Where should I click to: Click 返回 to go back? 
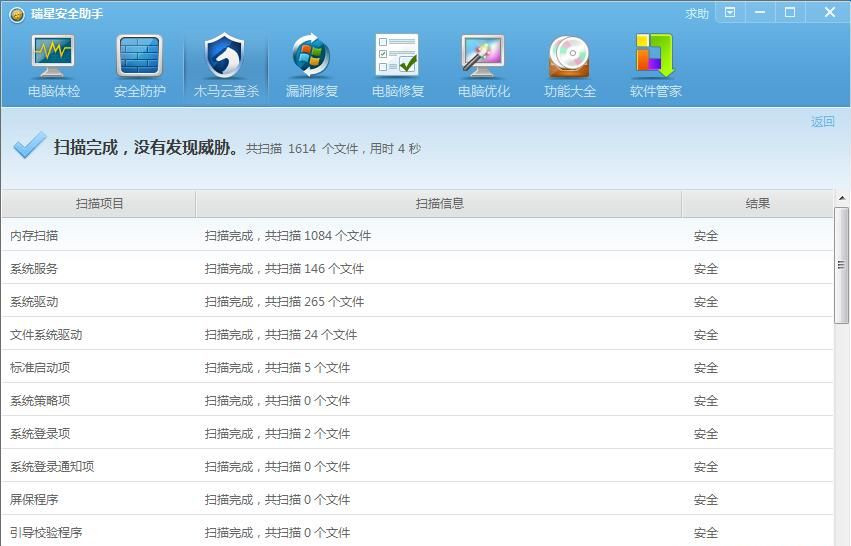pyautogui.click(x=822, y=122)
